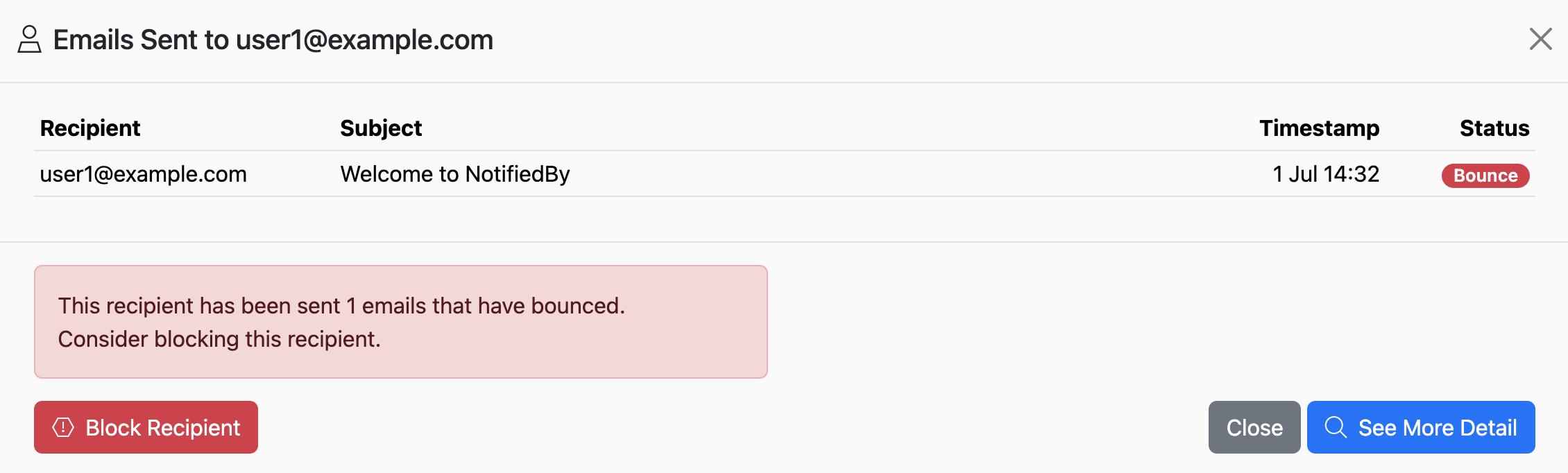The width and height of the screenshot is (1568, 473).
Task: Select the red Bounce status badge
Action: pyautogui.click(x=1485, y=175)
